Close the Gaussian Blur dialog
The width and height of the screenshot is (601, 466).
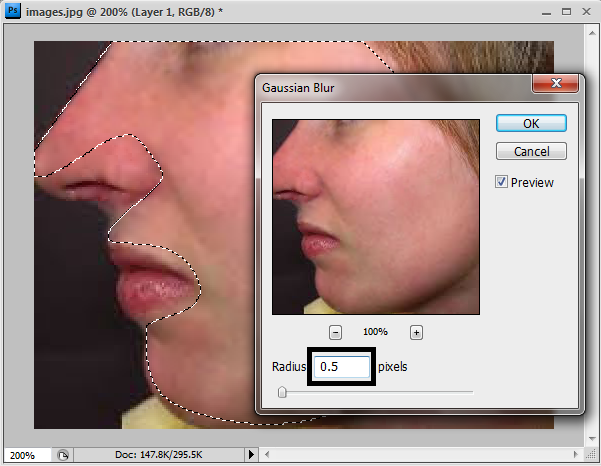(x=555, y=83)
